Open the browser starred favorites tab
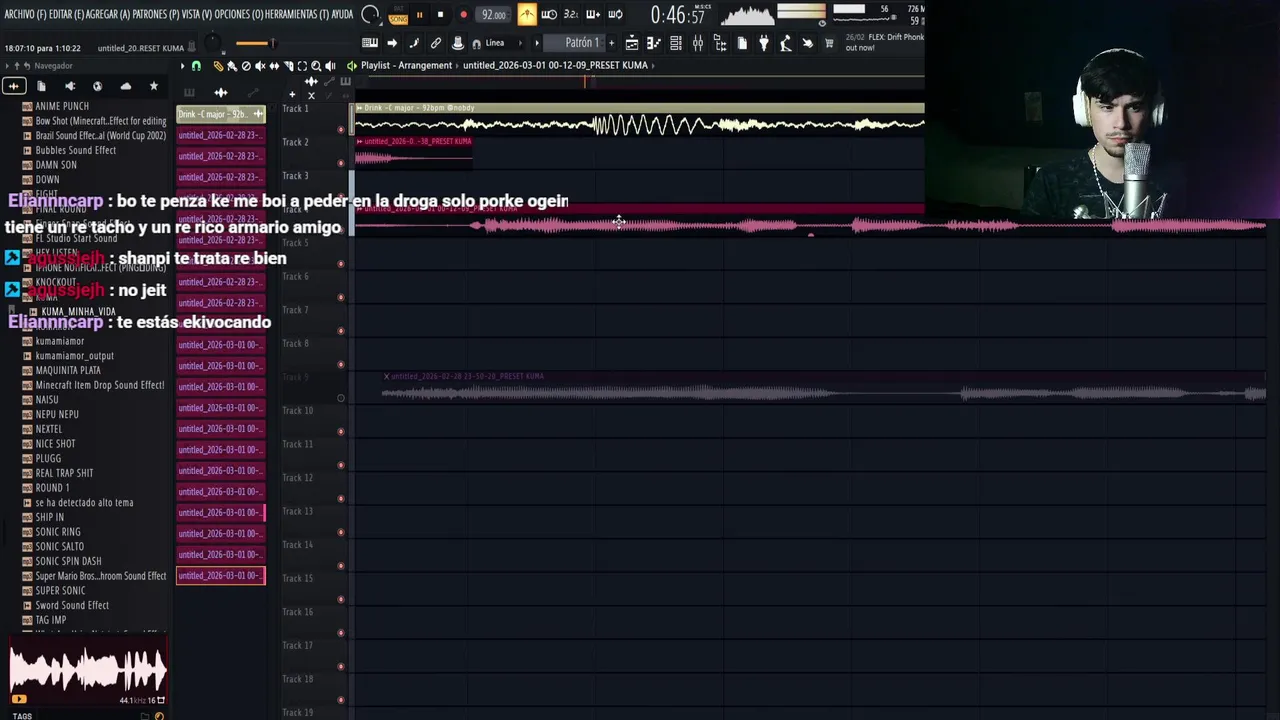This screenshot has height=720, width=1280. click(x=153, y=86)
